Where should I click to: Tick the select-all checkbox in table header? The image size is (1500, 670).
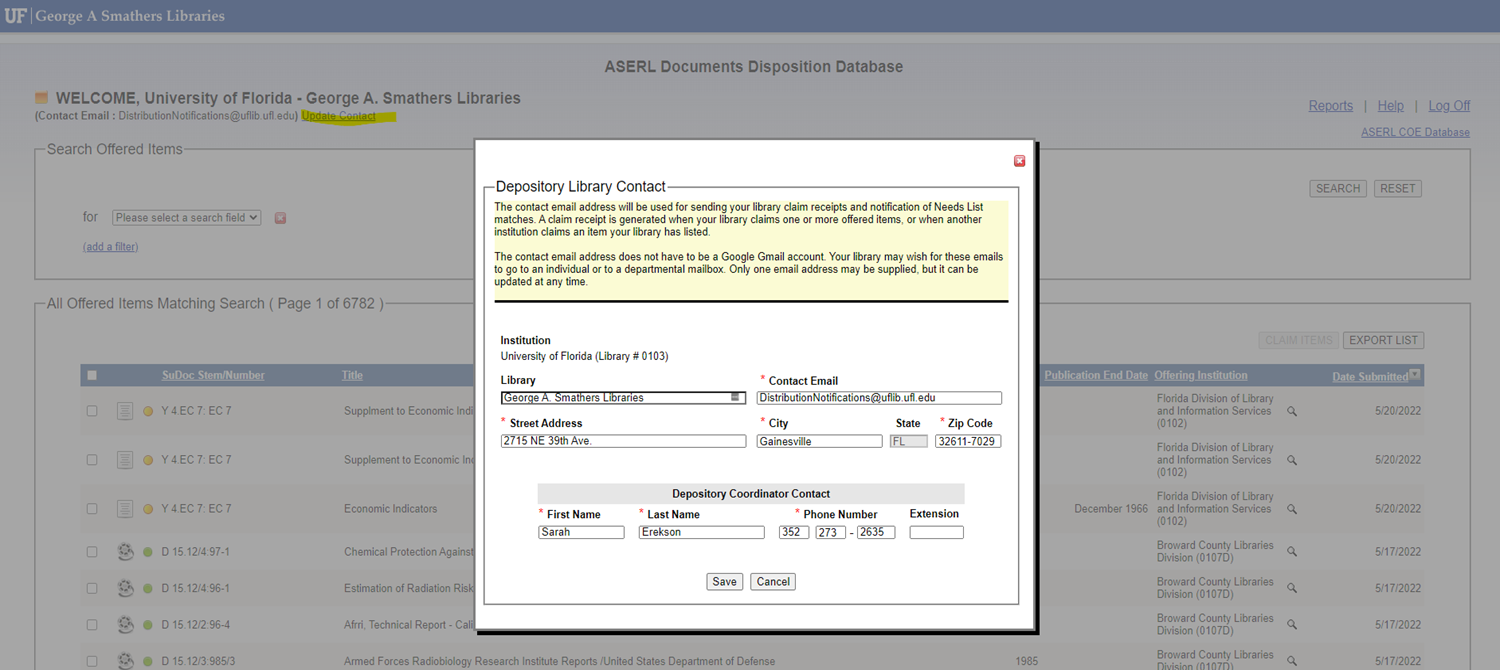pos(92,376)
